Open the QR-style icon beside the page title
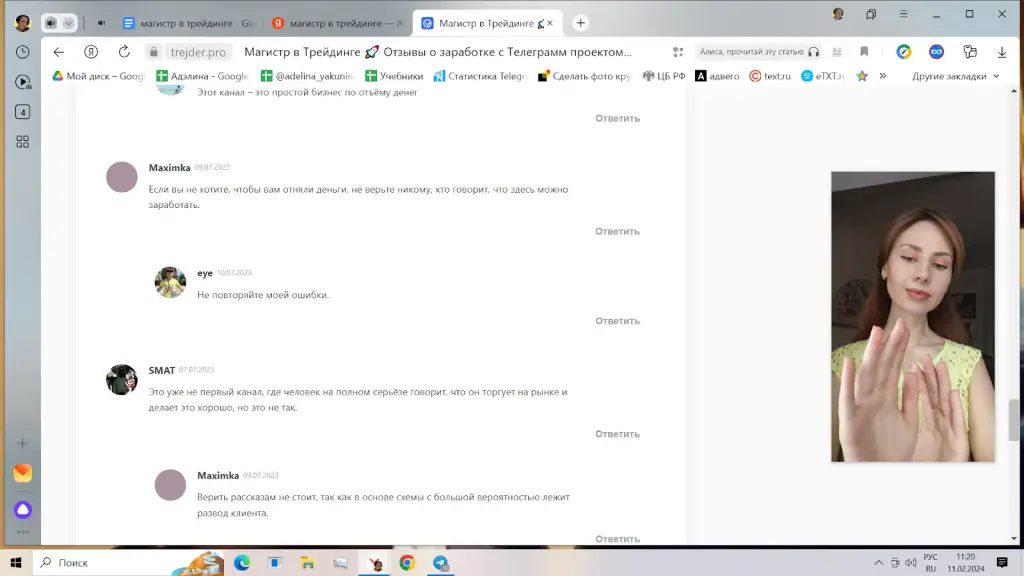The height and width of the screenshot is (576, 1024). 678,52
